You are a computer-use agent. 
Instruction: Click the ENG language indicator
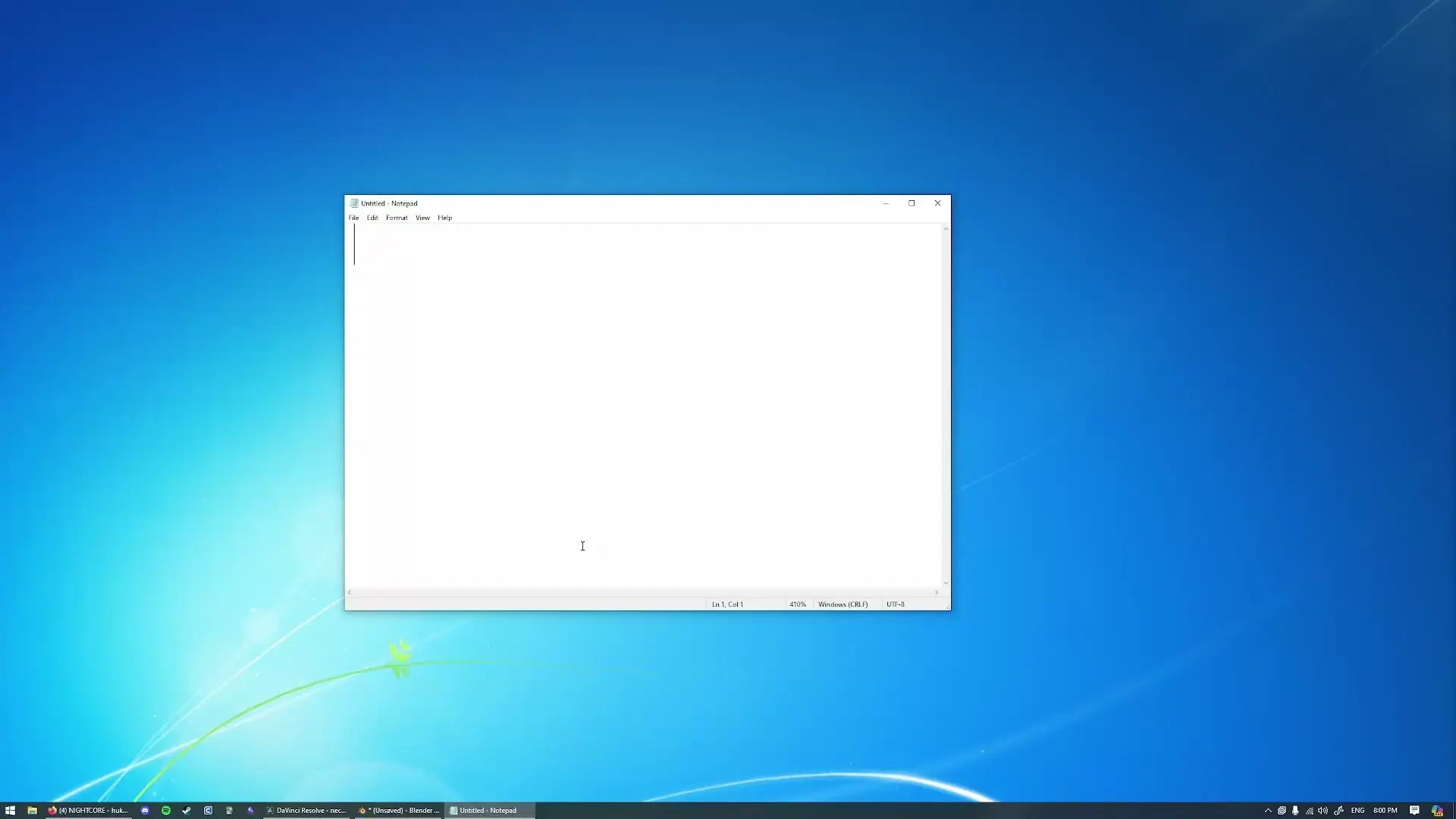pyautogui.click(x=1357, y=811)
